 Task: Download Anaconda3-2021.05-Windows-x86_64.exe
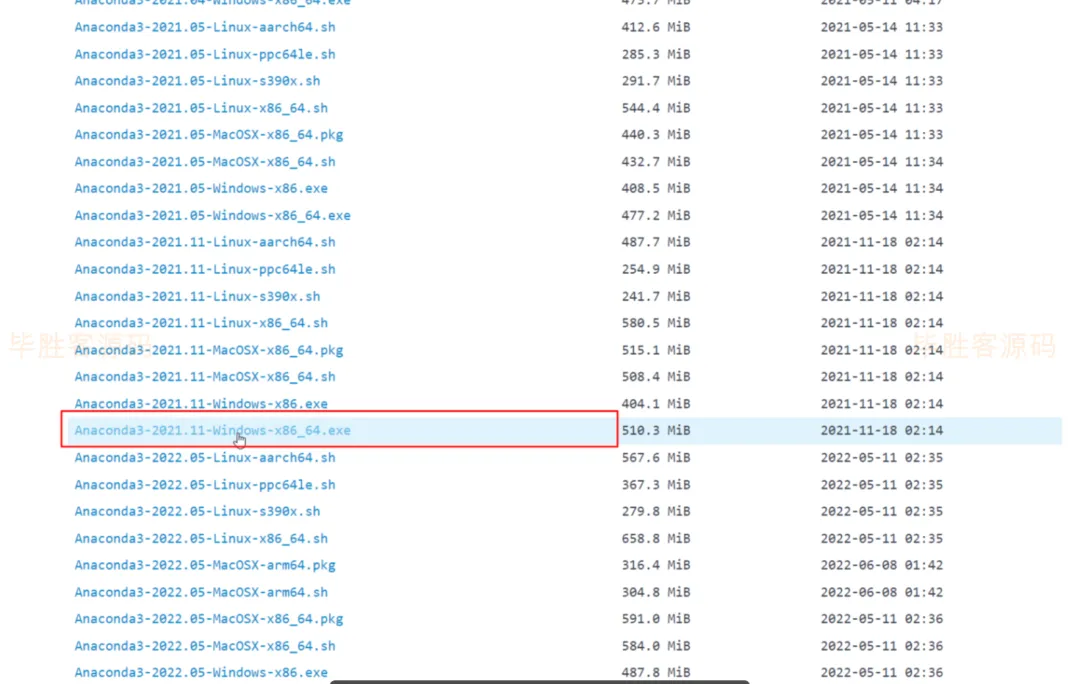(212, 216)
